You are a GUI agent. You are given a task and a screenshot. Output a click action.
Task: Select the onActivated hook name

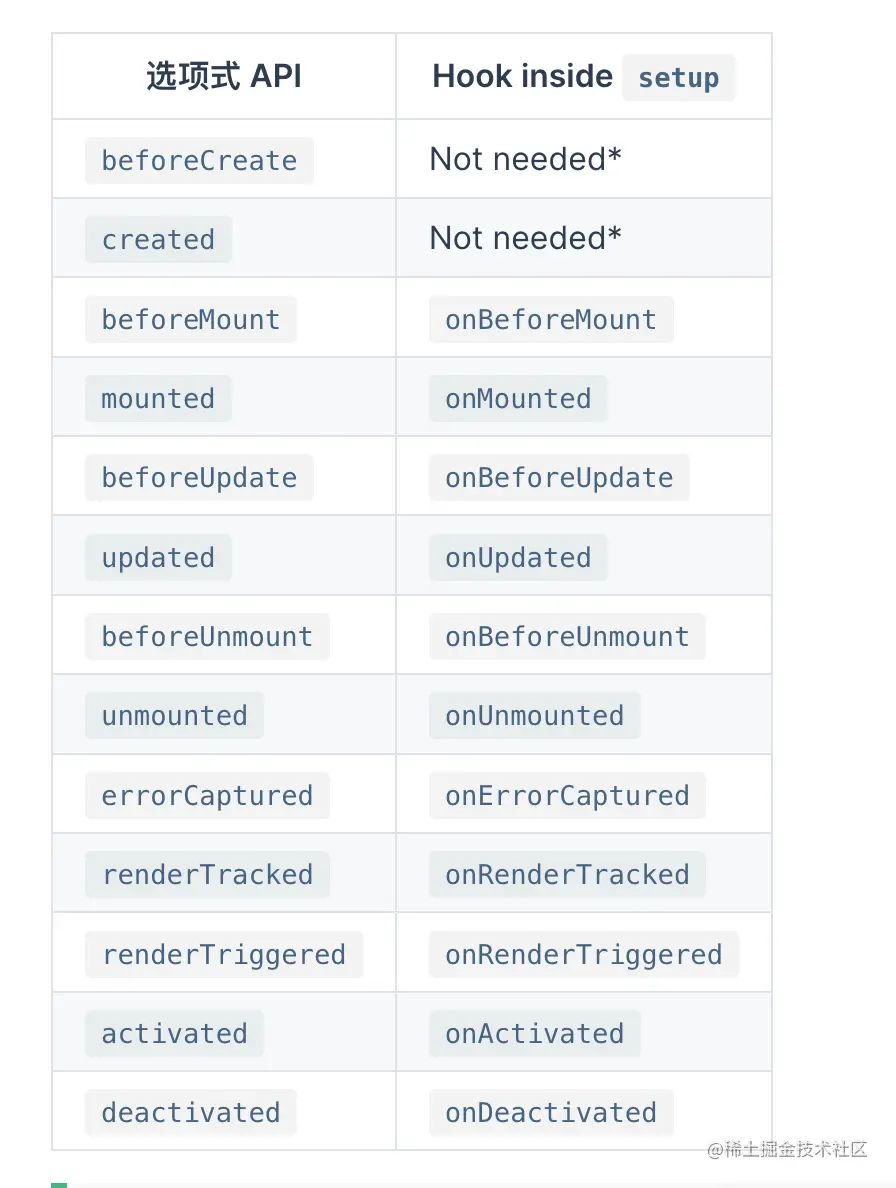pos(534,1034)
